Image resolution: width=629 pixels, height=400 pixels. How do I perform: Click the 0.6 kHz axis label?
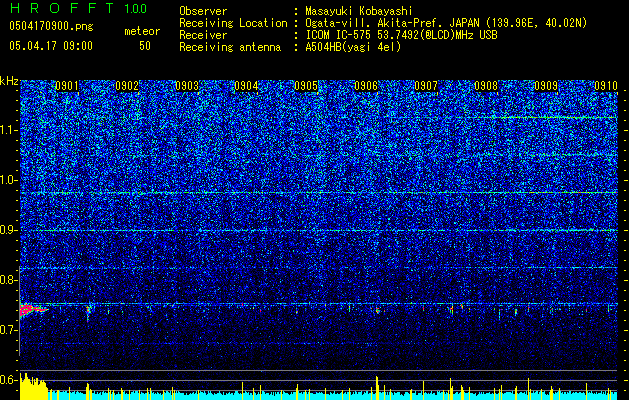tap(8, 380)
